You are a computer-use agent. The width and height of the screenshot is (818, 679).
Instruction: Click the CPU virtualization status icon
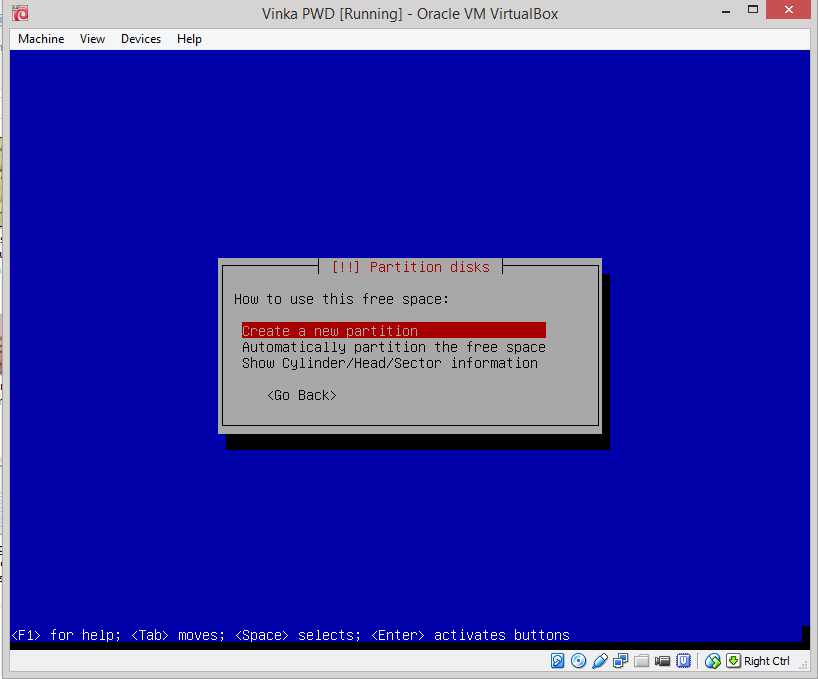[683, 661]
